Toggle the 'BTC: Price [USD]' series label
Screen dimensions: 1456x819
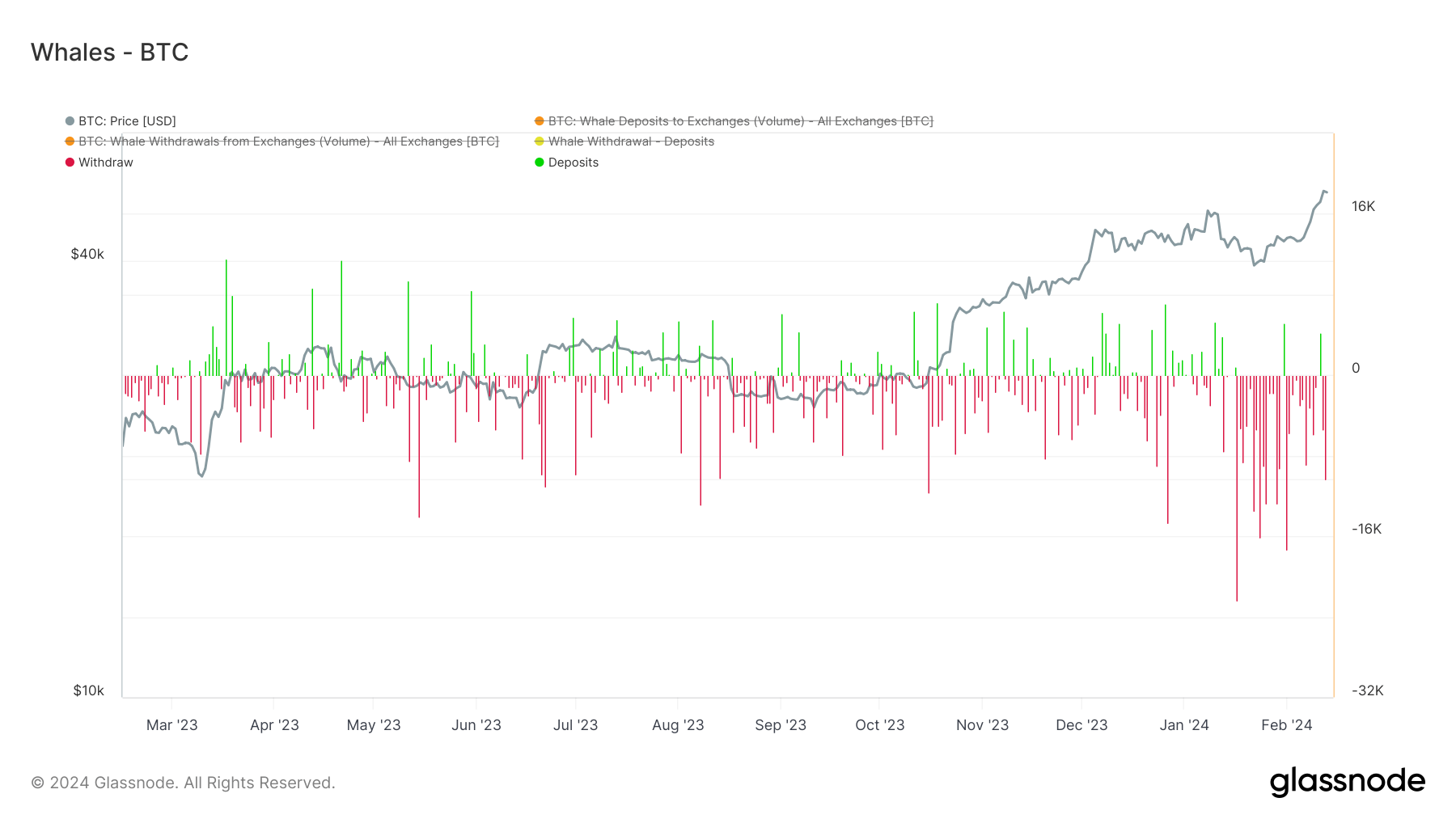(127, 121)
